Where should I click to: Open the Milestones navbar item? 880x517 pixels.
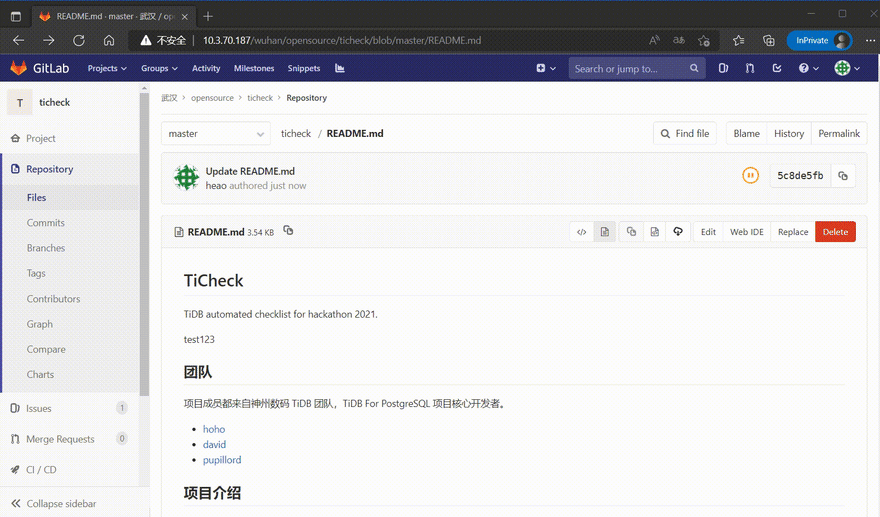(x=254, y=68)
